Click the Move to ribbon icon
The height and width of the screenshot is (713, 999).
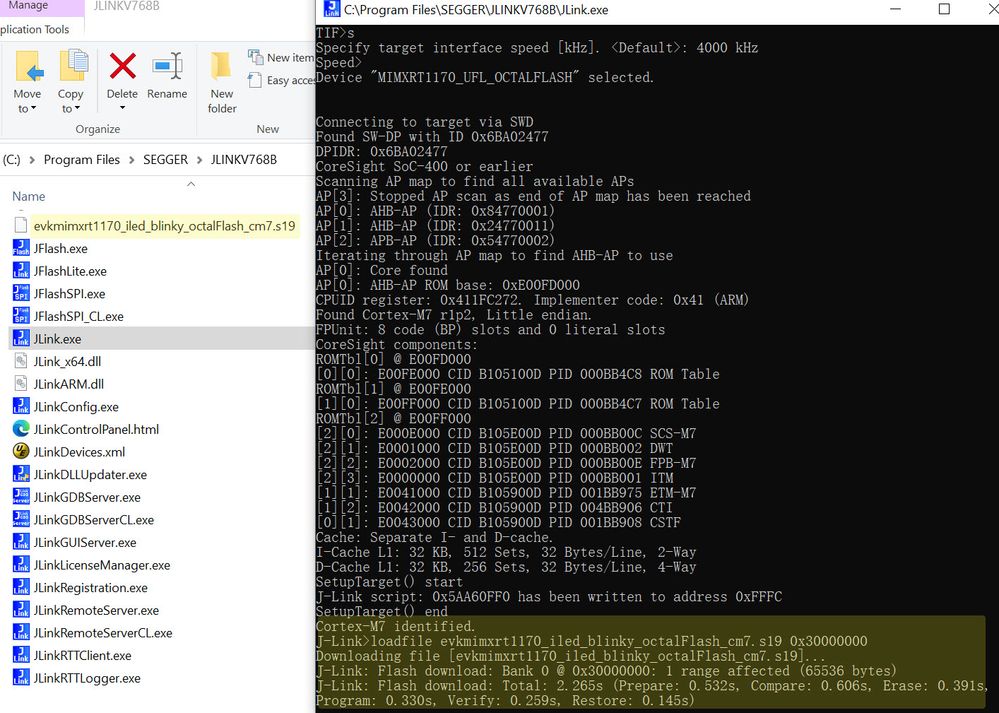[29, 67]
